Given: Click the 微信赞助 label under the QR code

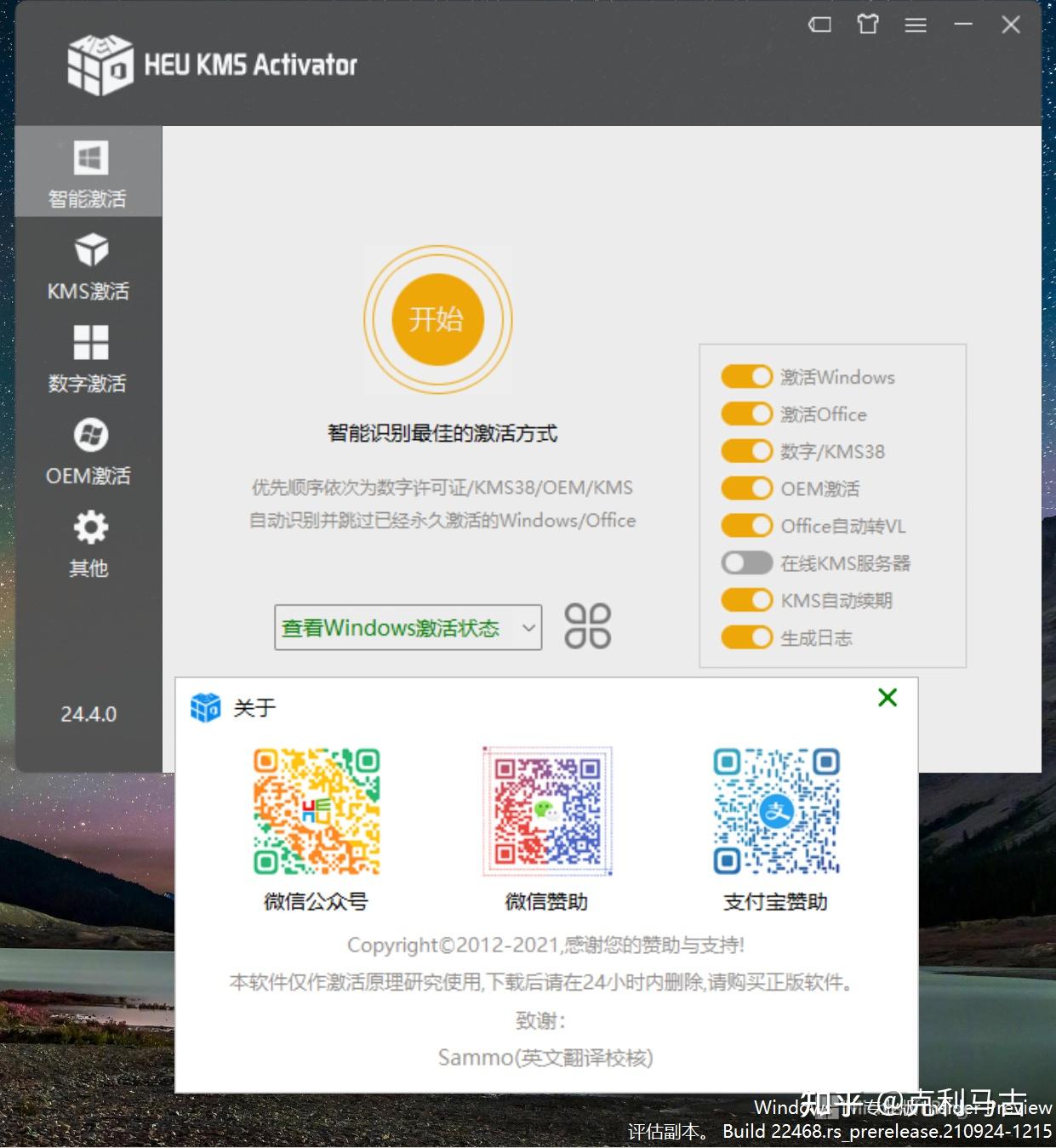Looking at the screenshot, I should point(546,901).
